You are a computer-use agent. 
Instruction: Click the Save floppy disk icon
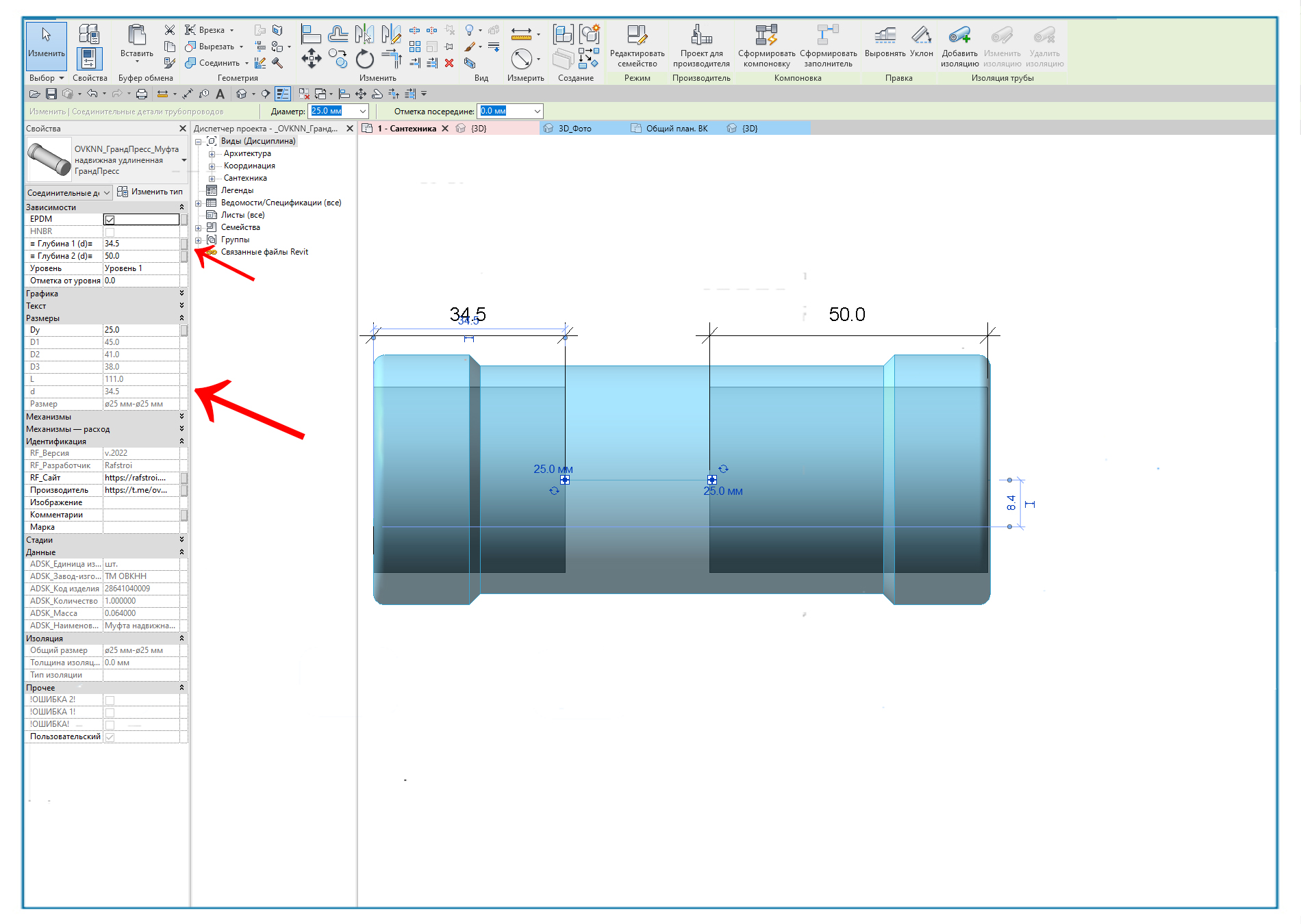(x=51, y=94)
